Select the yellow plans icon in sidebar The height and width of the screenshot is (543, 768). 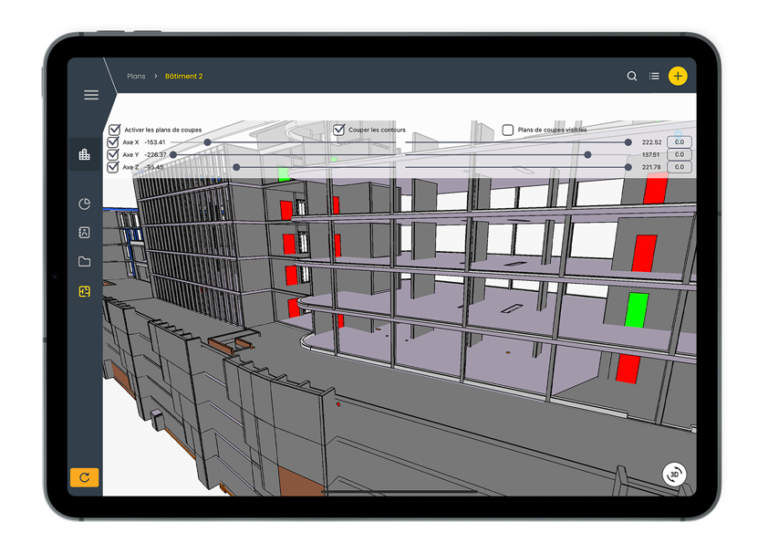(x=84, y=291)
